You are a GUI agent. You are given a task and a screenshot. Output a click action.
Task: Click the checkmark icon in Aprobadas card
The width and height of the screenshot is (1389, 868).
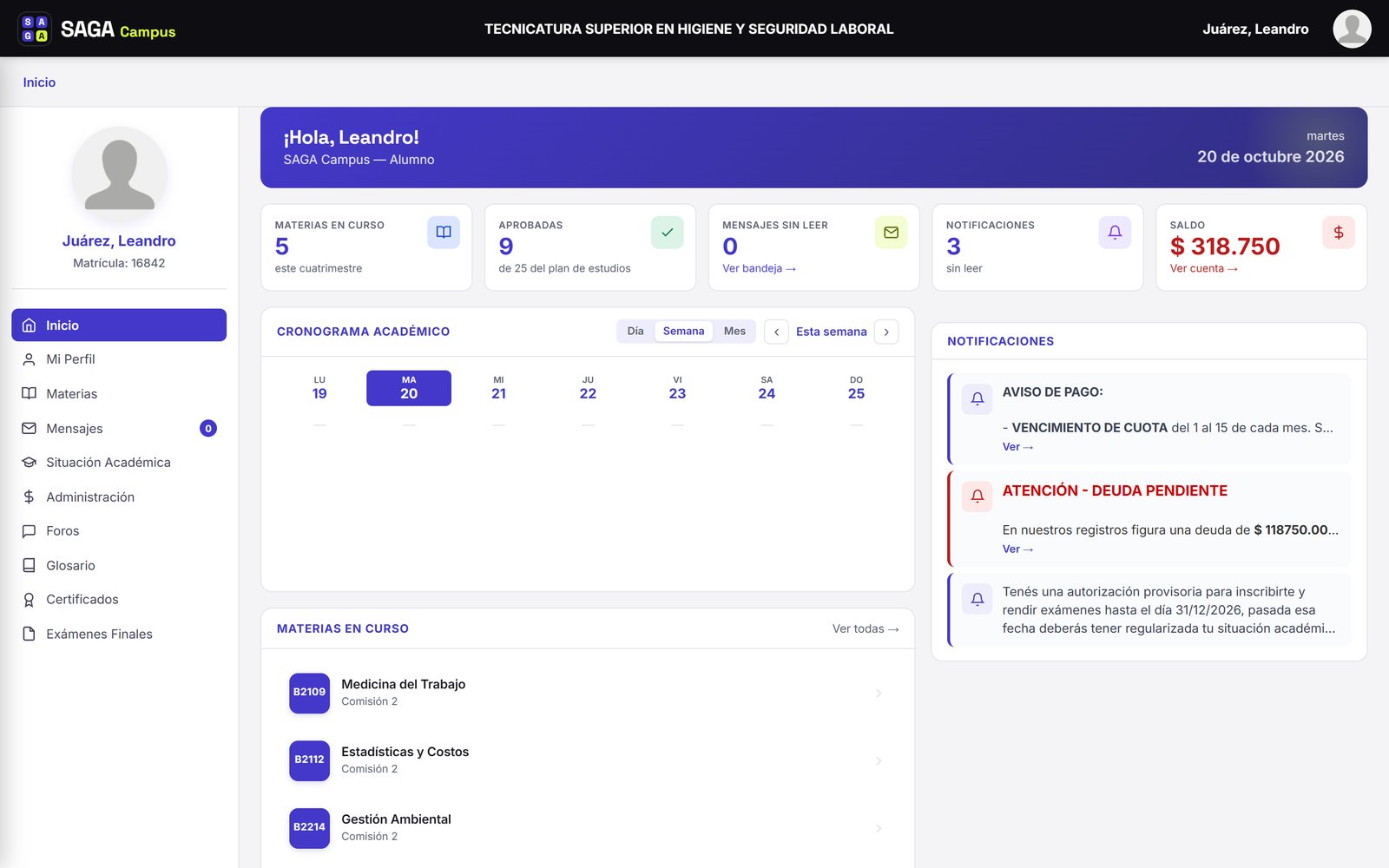coord(668,232)
